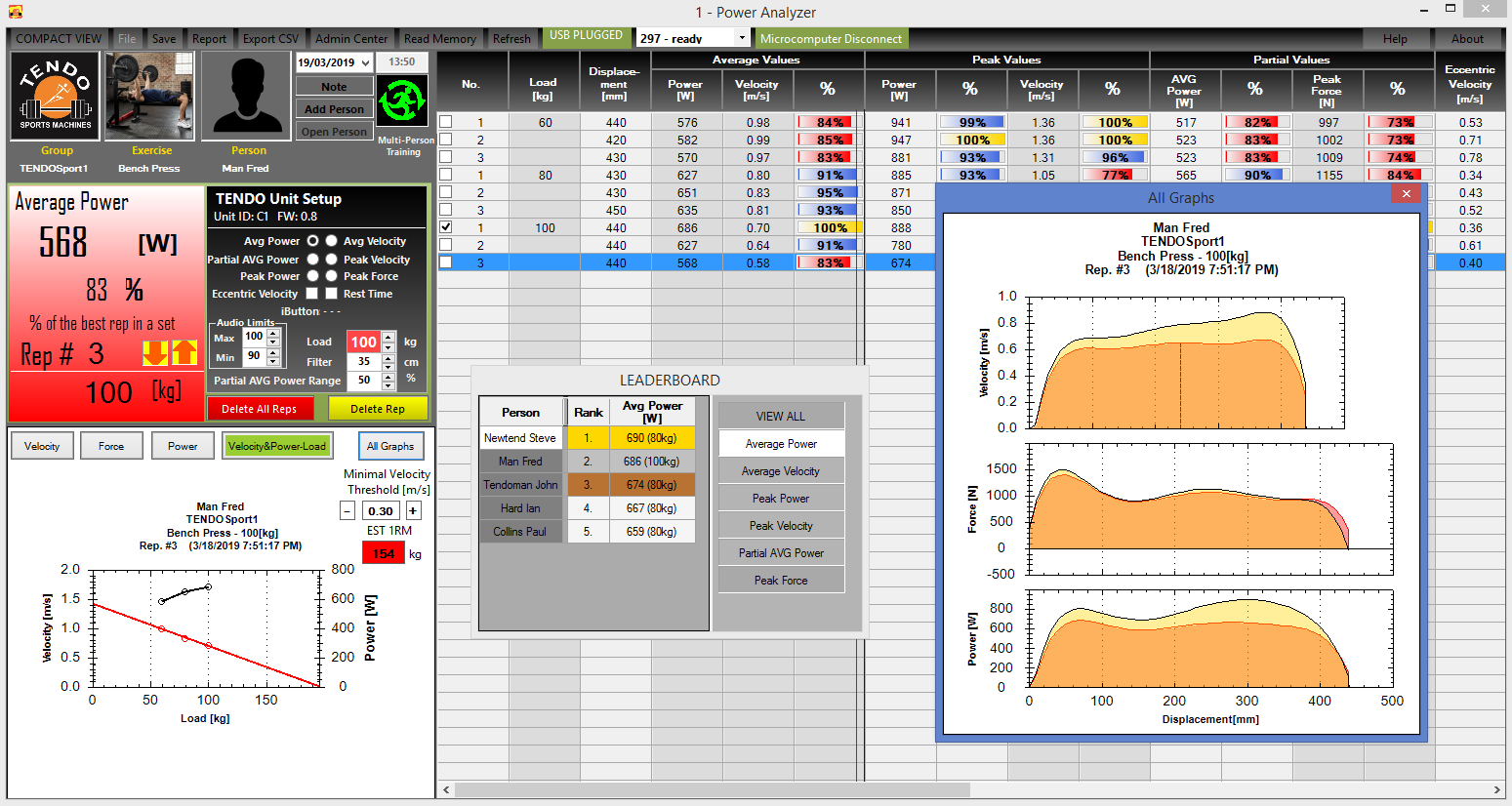
Task: Click the TENDO Sports Machines group logo
Action: click(x=56, y=97)
